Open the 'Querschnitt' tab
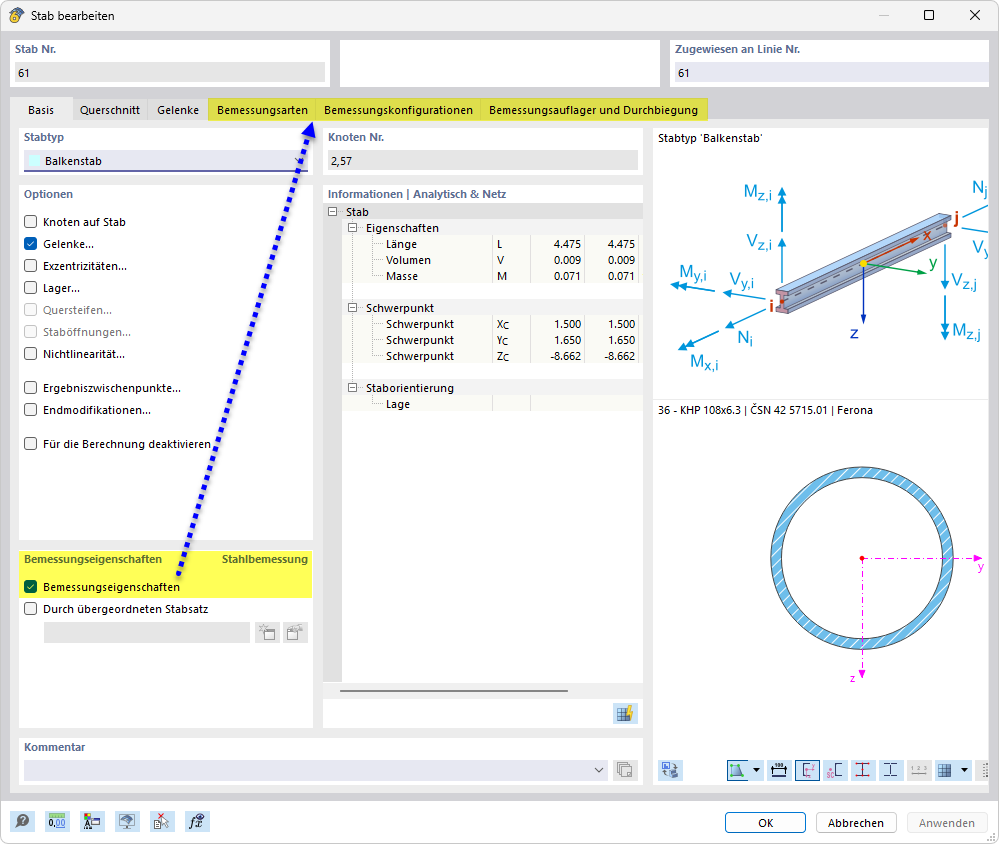The height and width of the screenshot is (844, 999). 110,110
